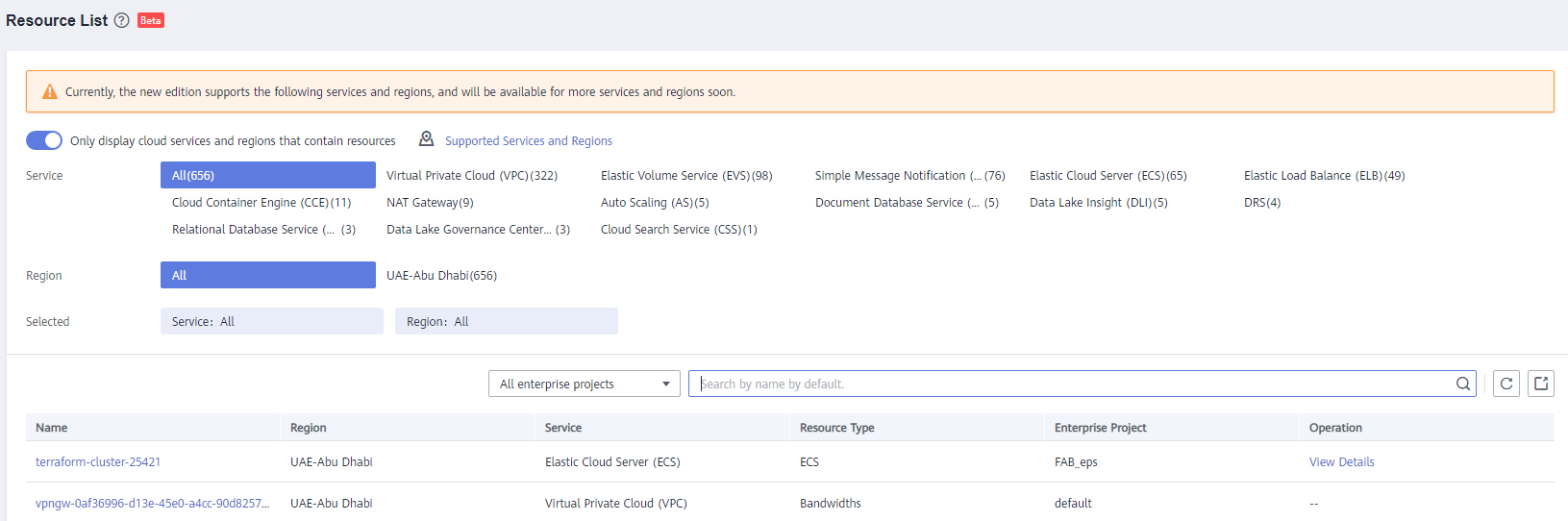Click the selected Region: All tag
This screenshot has width=1568, height=521.
[507, 321]
